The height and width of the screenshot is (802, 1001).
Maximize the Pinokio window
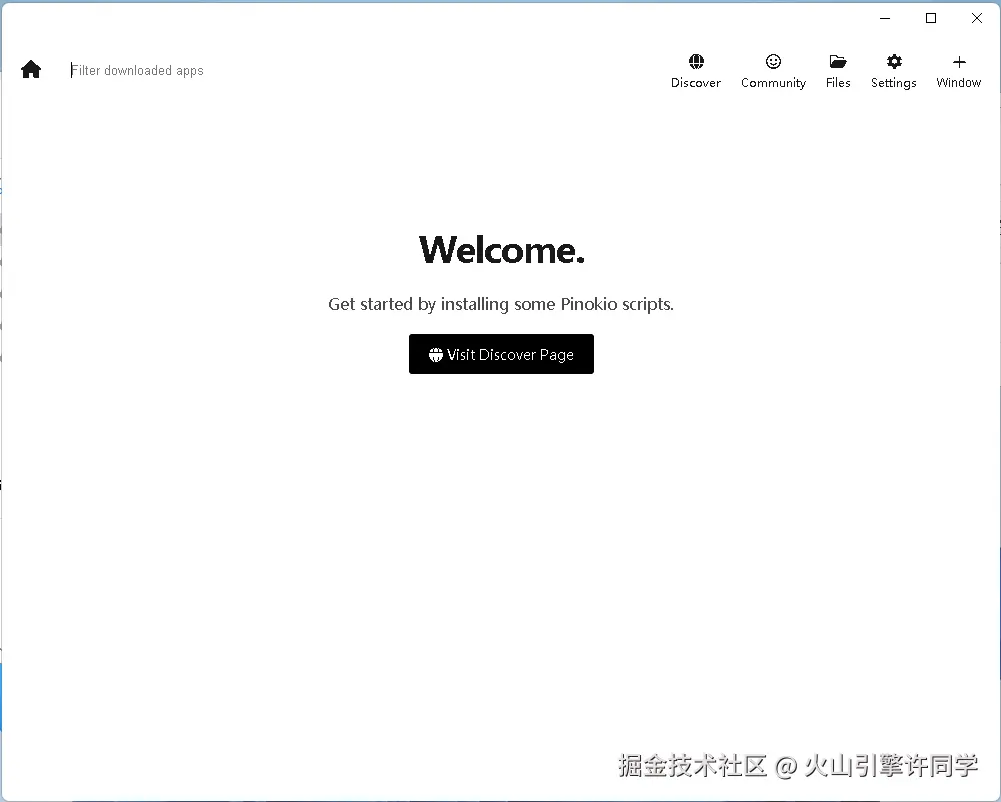[931, 19]
